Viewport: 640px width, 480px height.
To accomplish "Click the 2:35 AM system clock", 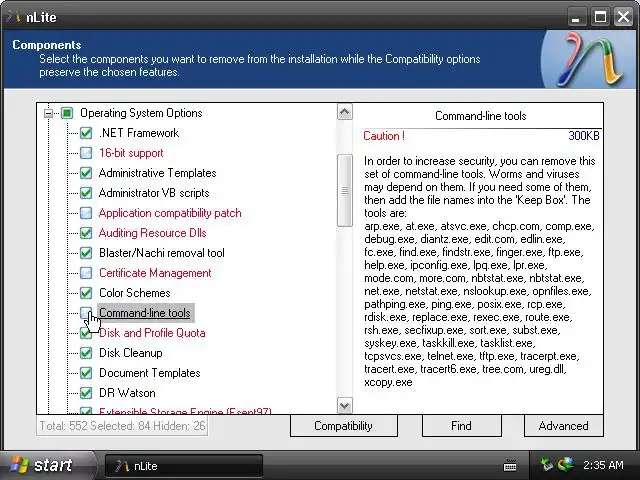I will (x=603, y=465).
